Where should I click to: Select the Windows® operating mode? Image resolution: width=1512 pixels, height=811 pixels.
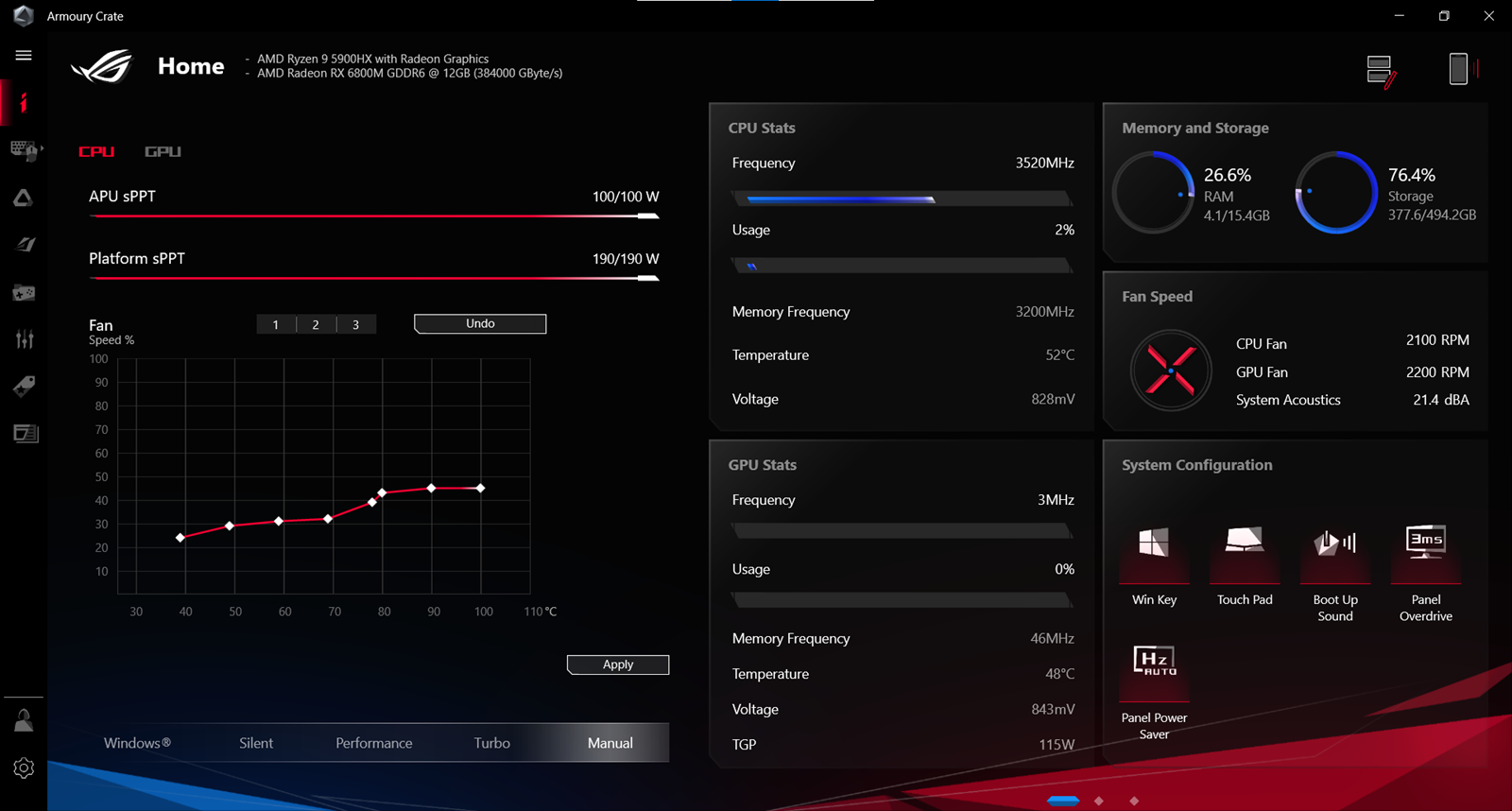coord(137,743)
